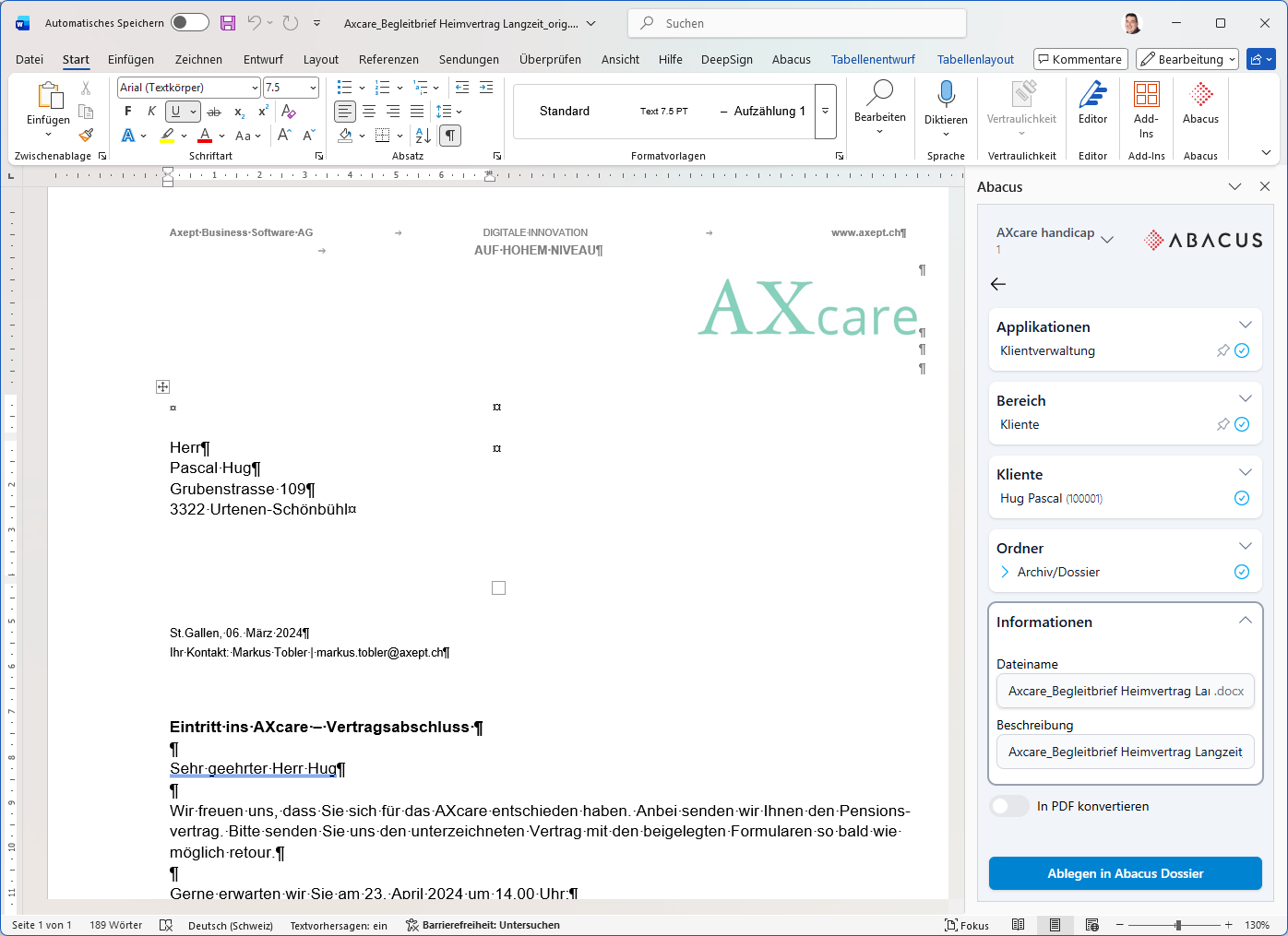Open the text highlight color yellow swatch
This screenshot has width=1288, height=936.
point(167,136)
